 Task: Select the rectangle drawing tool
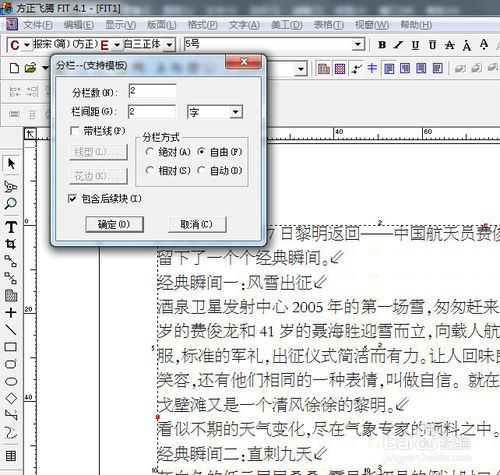pos(11,347)
